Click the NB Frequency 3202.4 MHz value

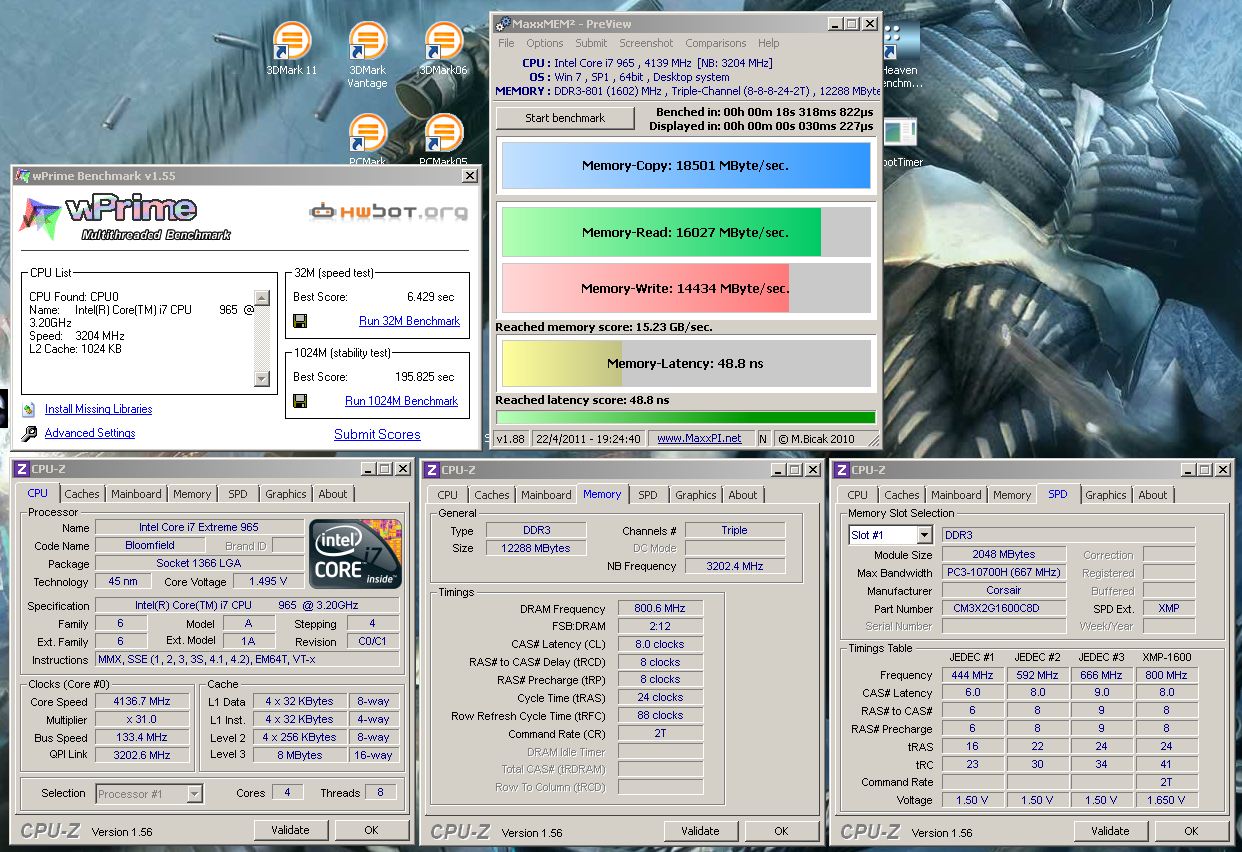[735, 566]
